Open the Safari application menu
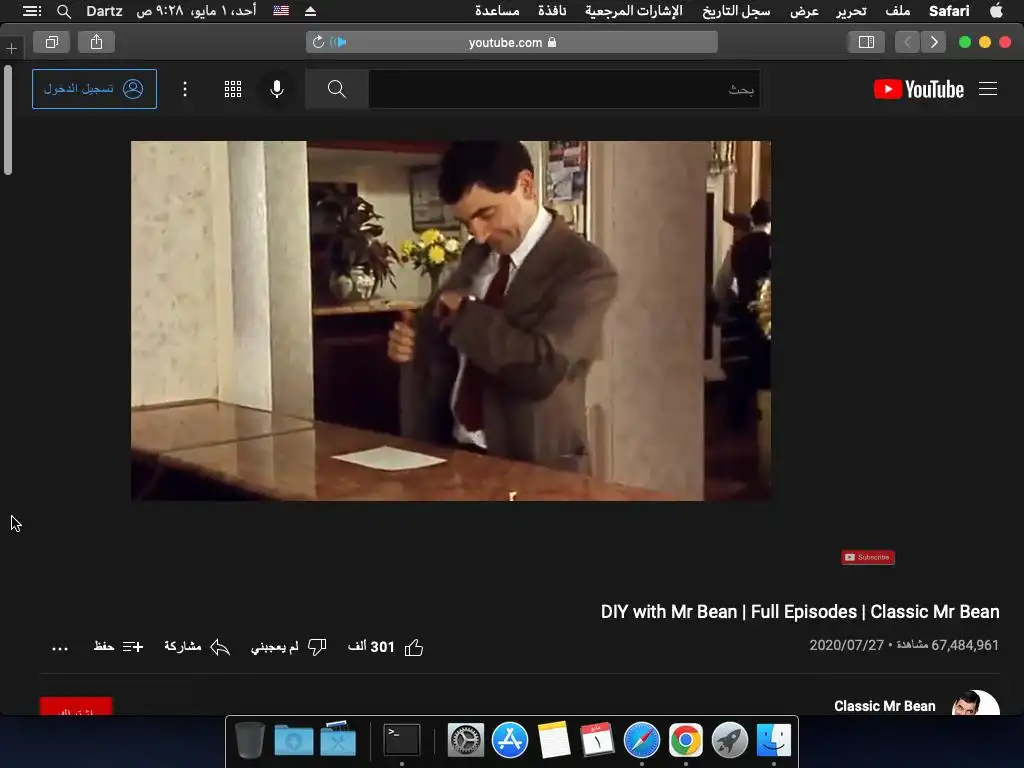Viewport: 1024px width, 768px height. tap(949, 10)
